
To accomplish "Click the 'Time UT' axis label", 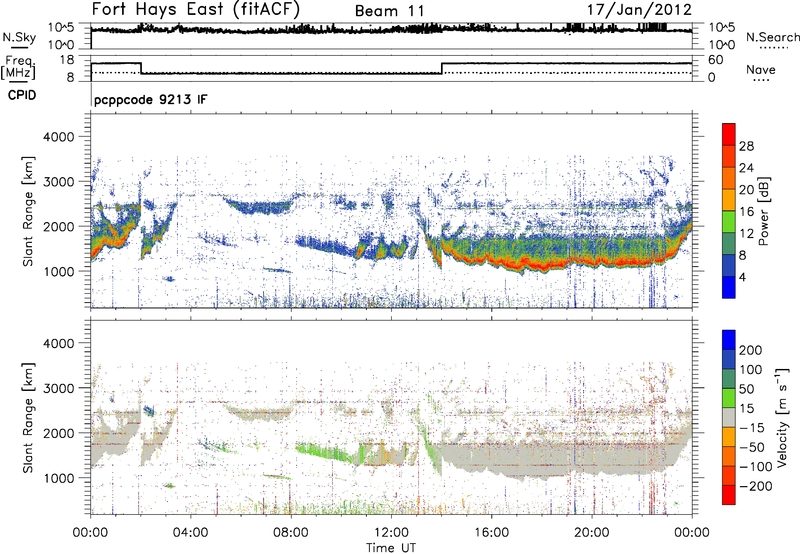I will click(391, 548).
